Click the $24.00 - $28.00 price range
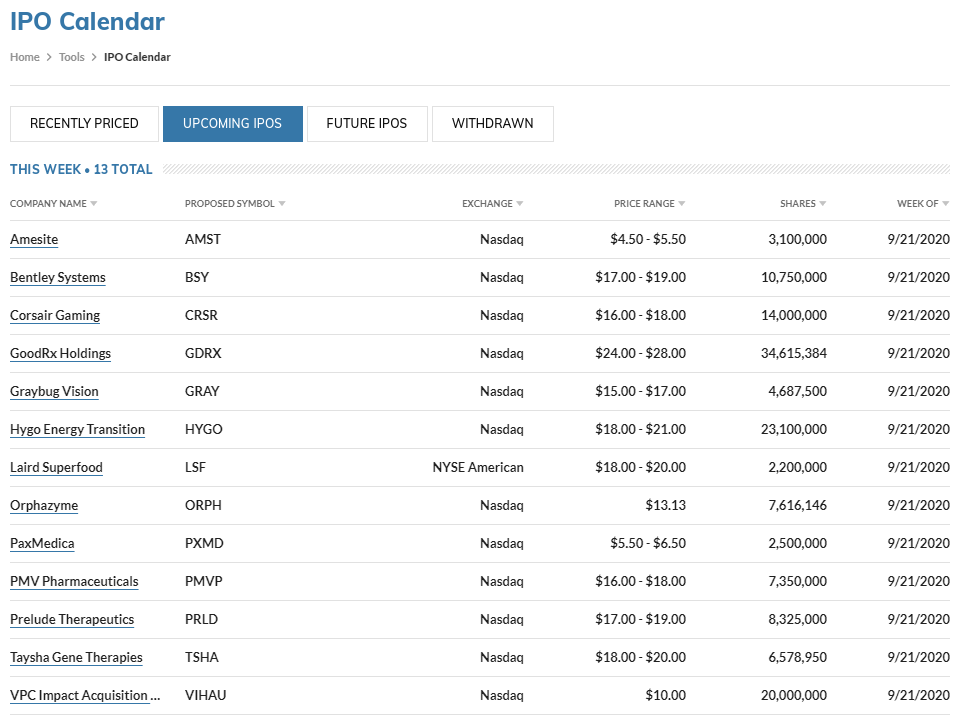Screen dimensions: 960x721 point(640,353)
